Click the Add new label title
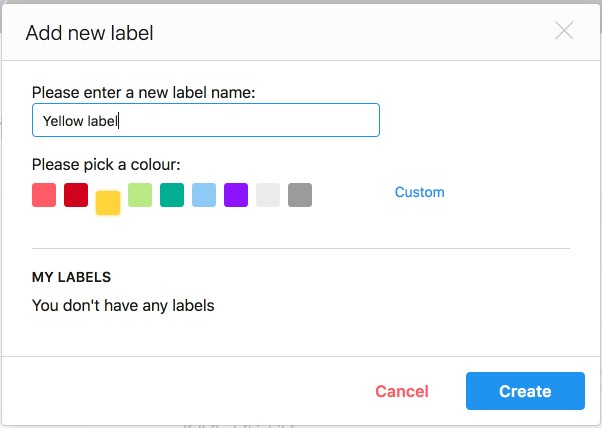The image size is (602, 428). pyautogui.click(x=89, y=33)
